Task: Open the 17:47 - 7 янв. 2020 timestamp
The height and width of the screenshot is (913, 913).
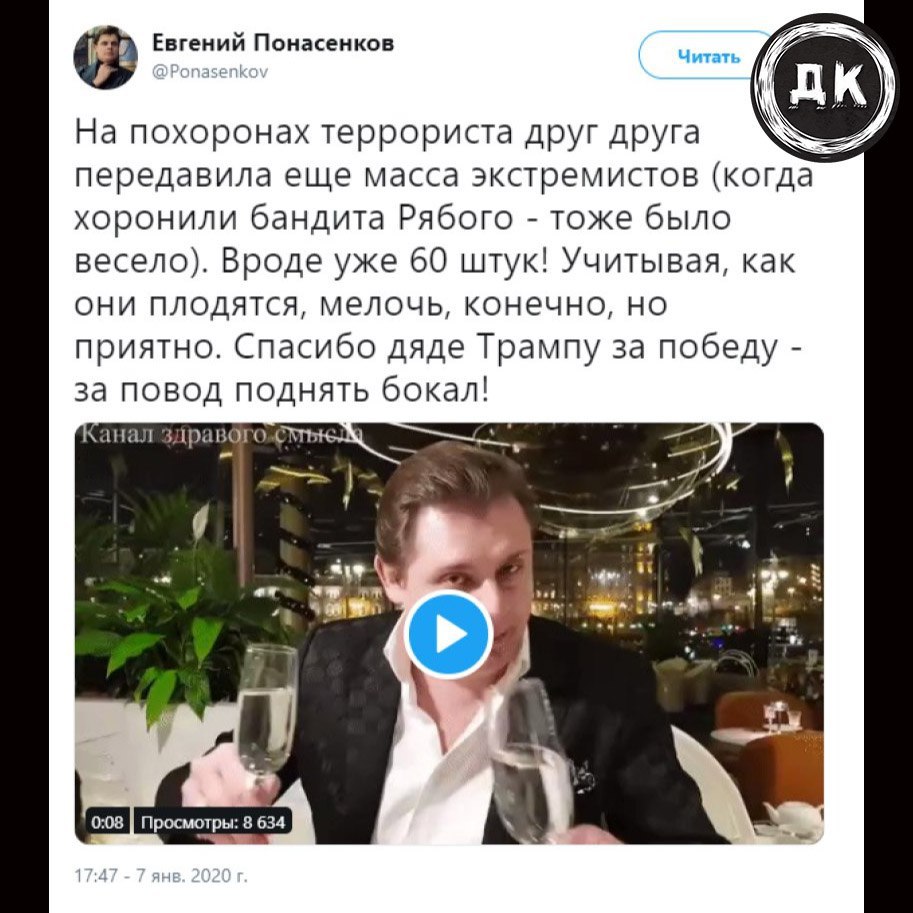Action: [161, 876]
